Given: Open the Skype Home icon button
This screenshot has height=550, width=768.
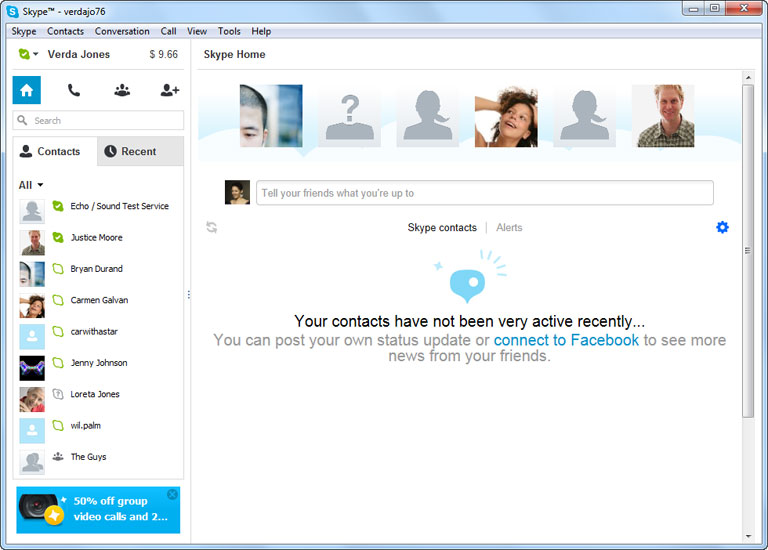Looking at the screenshot, I should [26, 90].
